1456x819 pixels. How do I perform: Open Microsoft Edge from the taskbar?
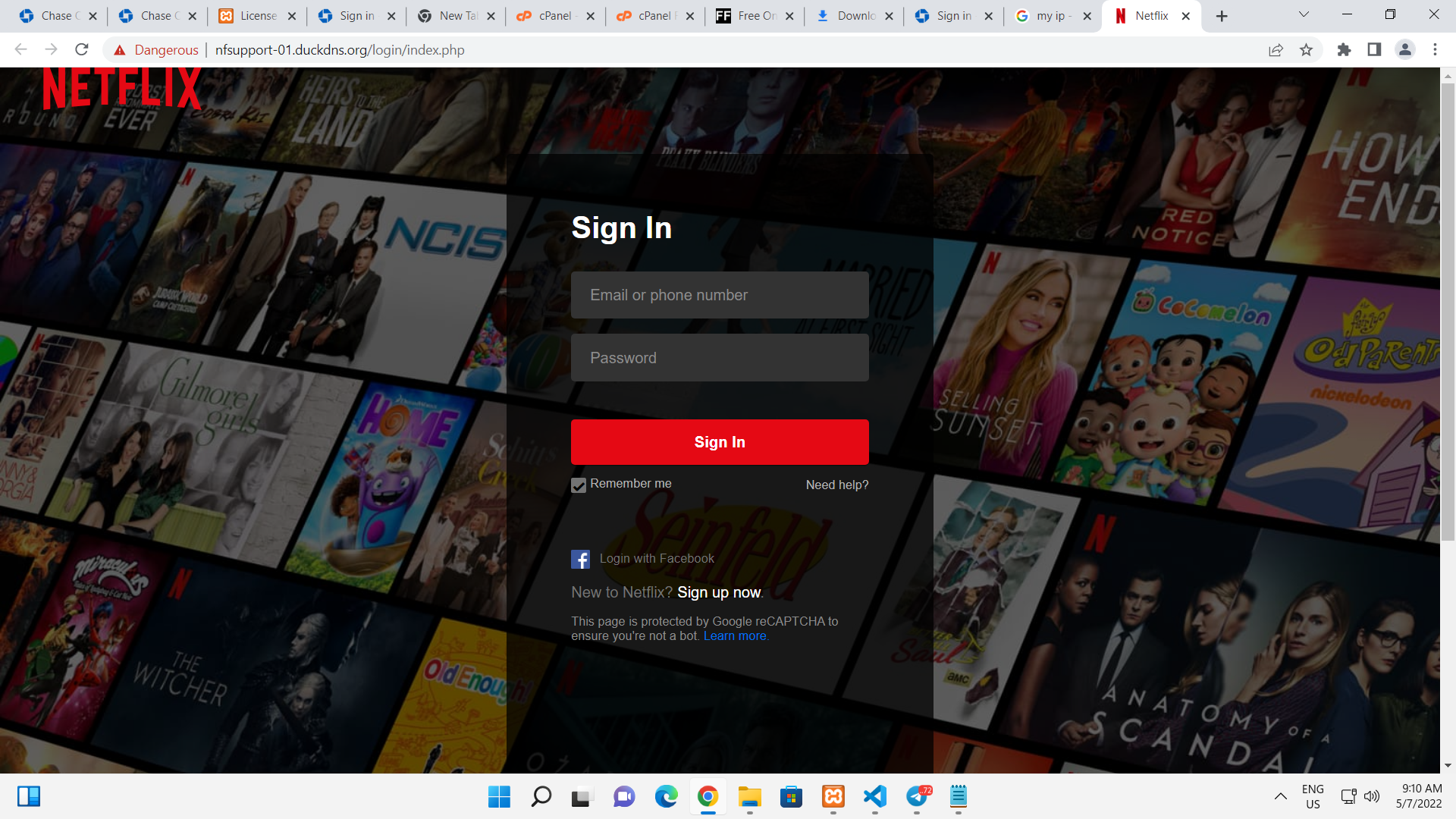(666, 797)
